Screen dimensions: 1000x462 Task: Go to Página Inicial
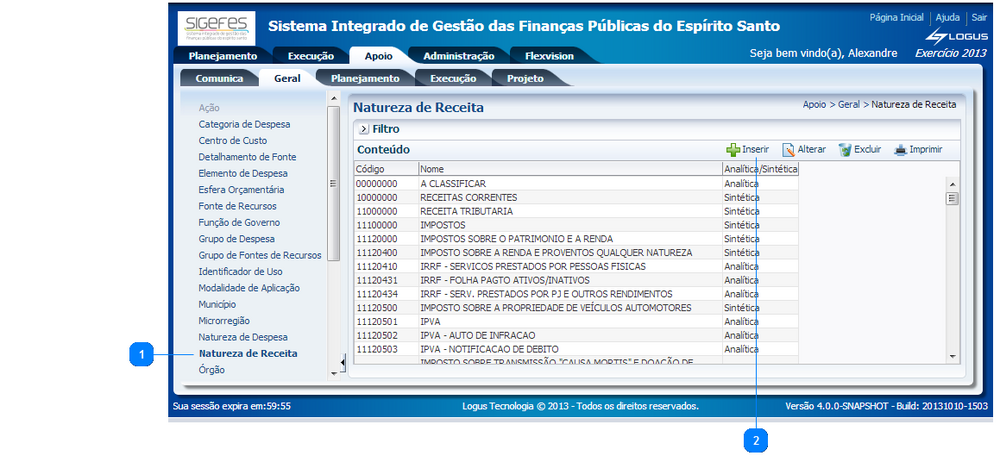point(896,18)
